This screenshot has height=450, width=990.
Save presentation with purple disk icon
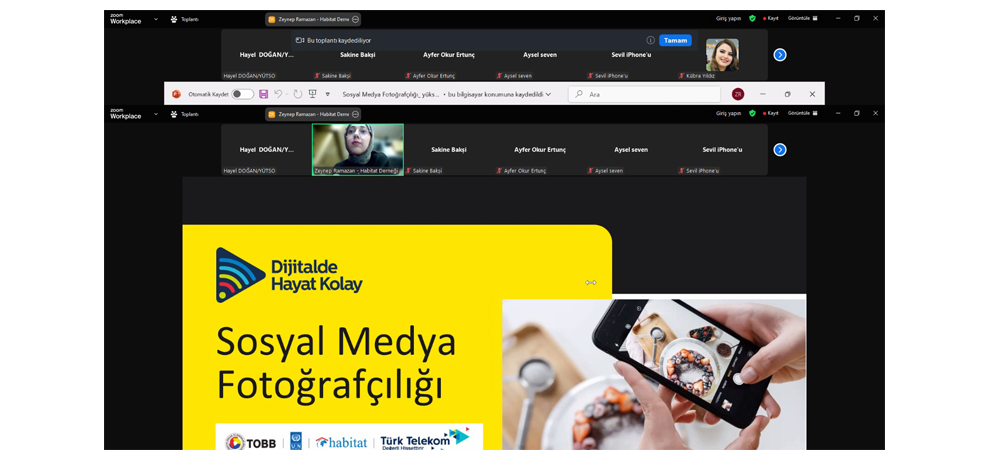pyautogui.click(x=263, y=94)
